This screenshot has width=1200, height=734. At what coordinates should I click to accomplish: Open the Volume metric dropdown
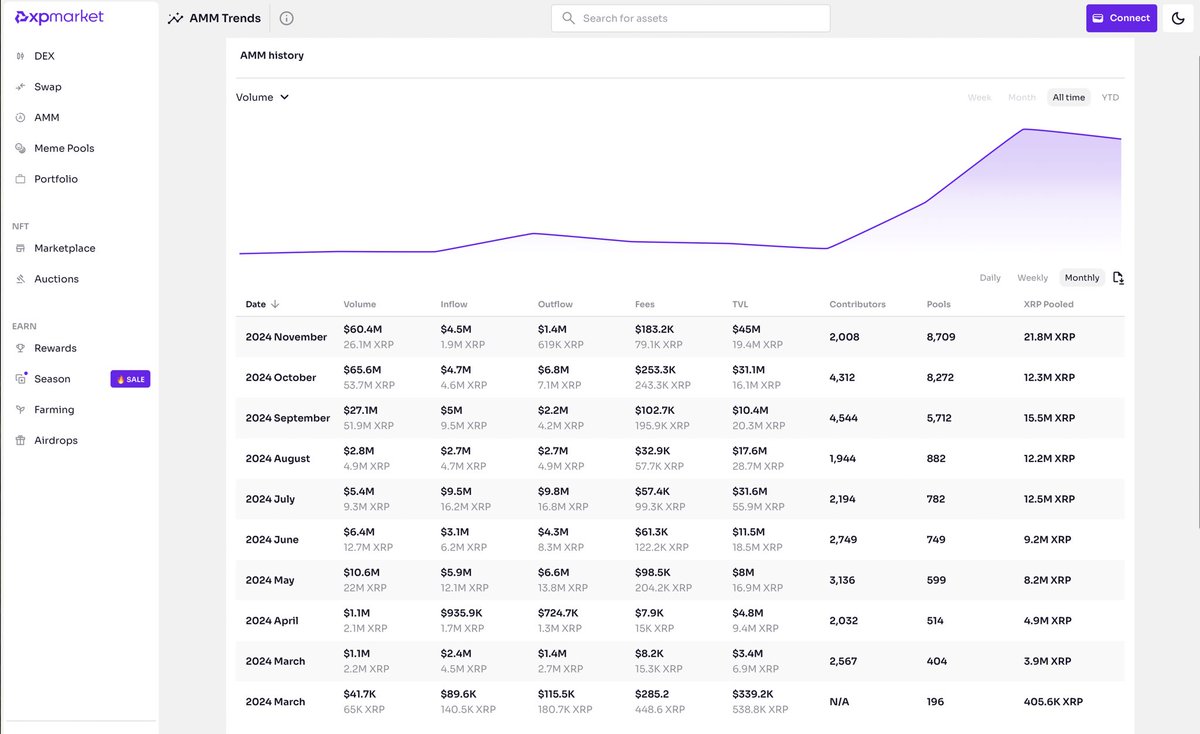(262, 97)
